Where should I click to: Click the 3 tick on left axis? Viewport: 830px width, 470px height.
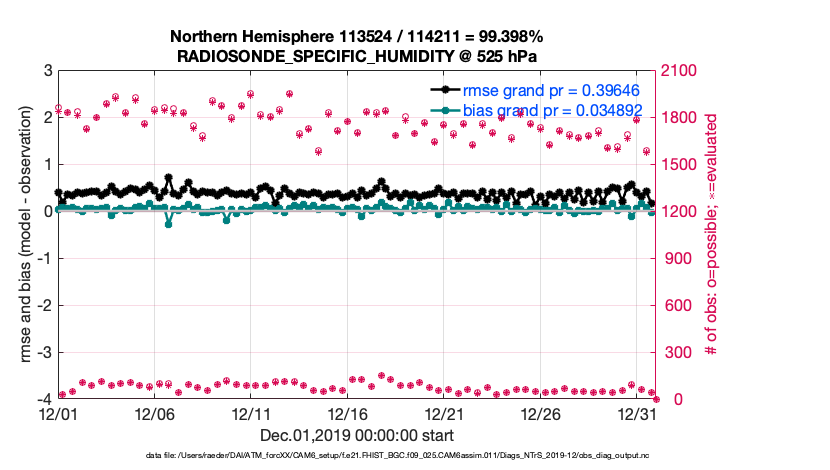point(48,71)
